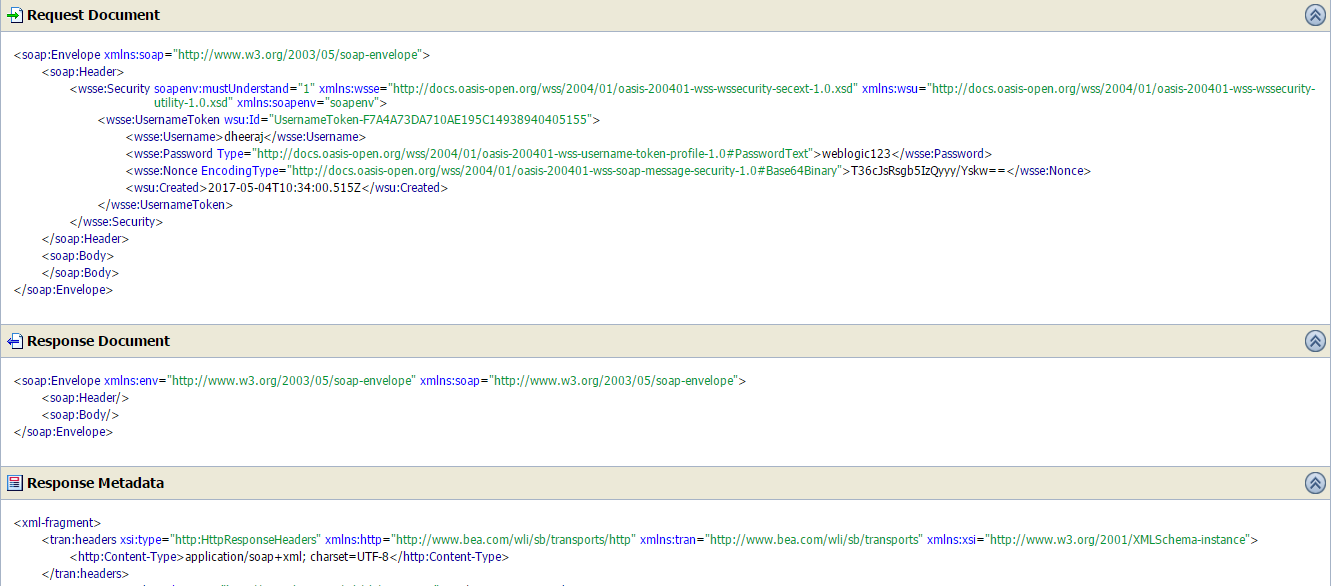
Task: Click the green arrow icon beside Request Document
Action: click(x=14, y=14)
